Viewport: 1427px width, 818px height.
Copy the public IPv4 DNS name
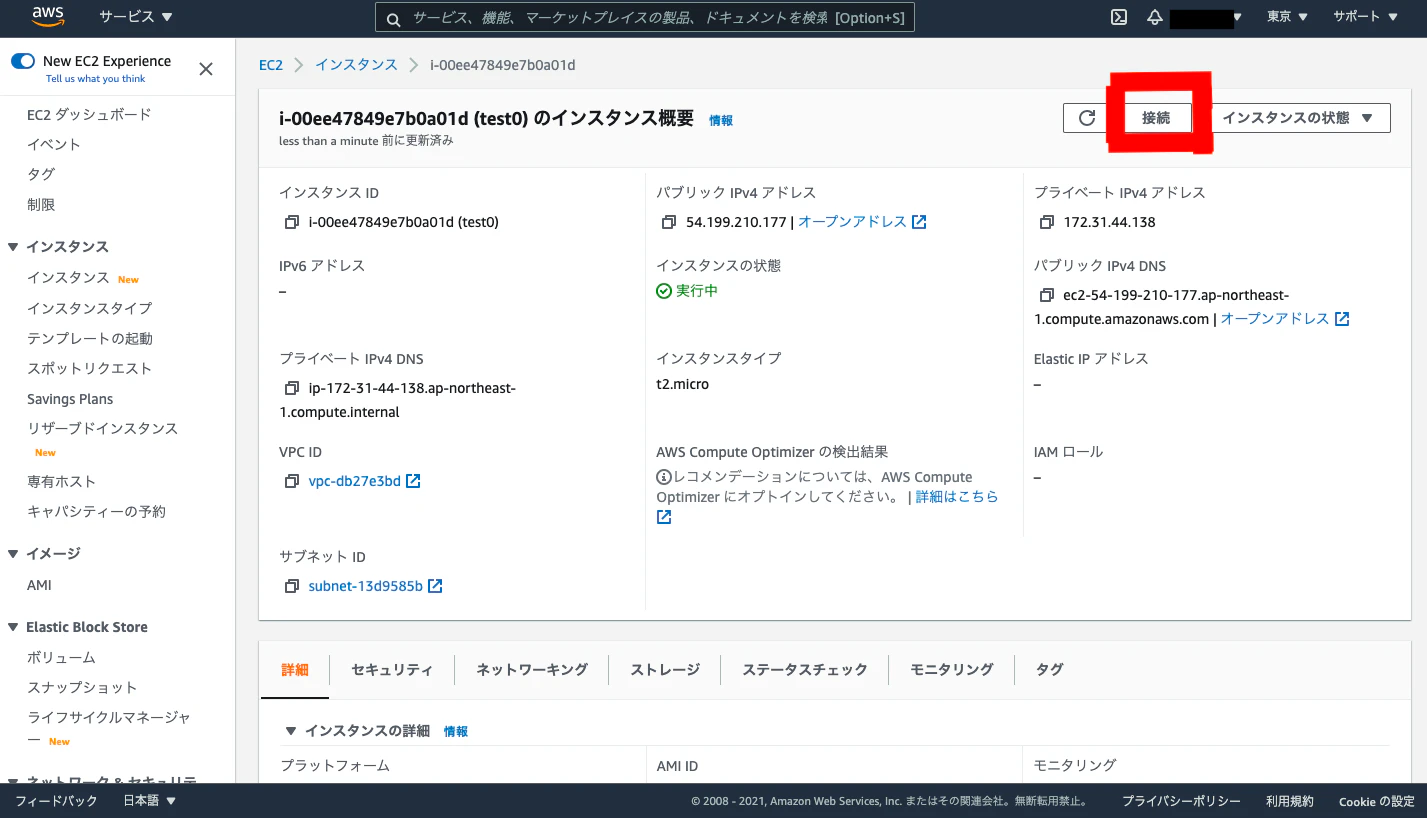[1047, 295]
